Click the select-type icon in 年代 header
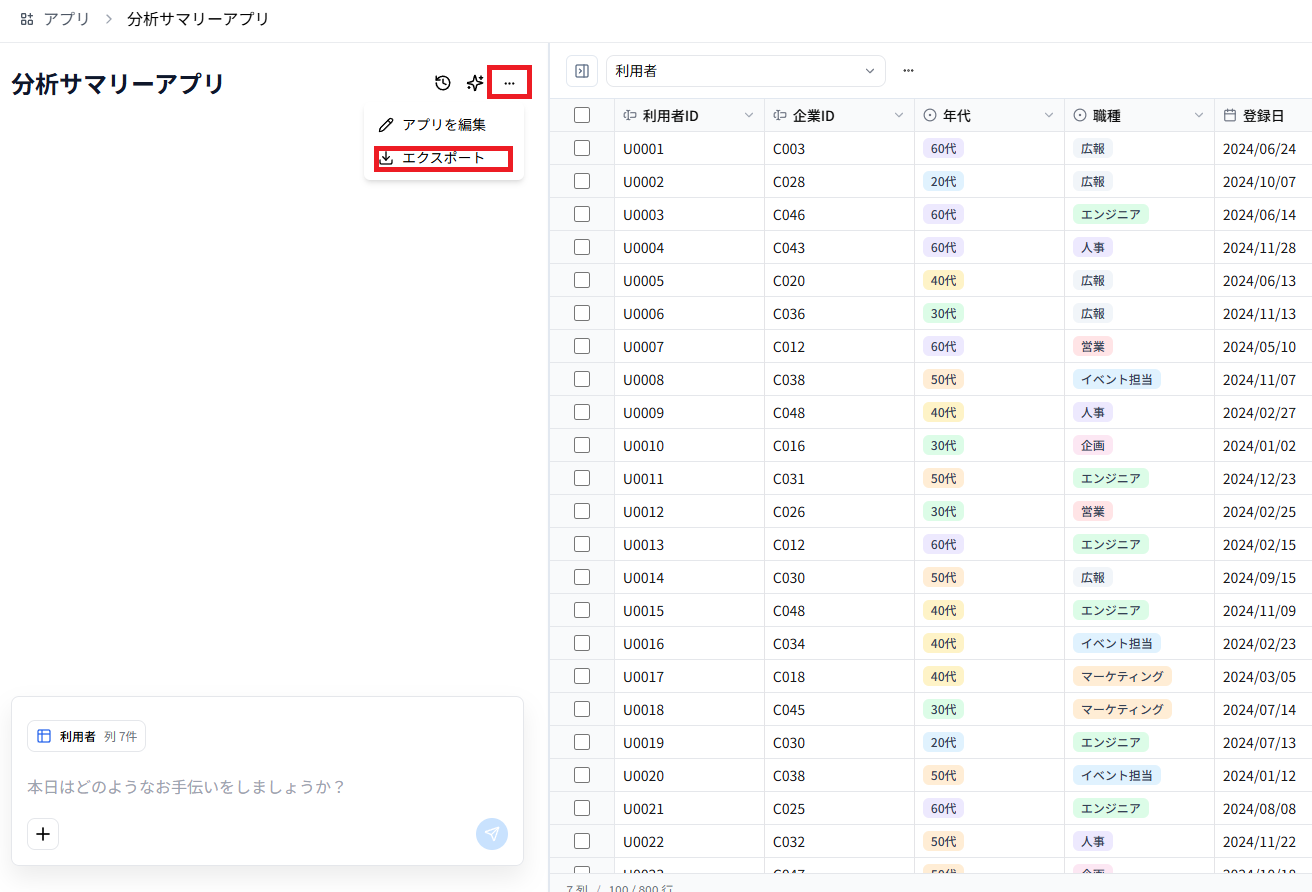The image size is (1312, 892). pos(930,116)
